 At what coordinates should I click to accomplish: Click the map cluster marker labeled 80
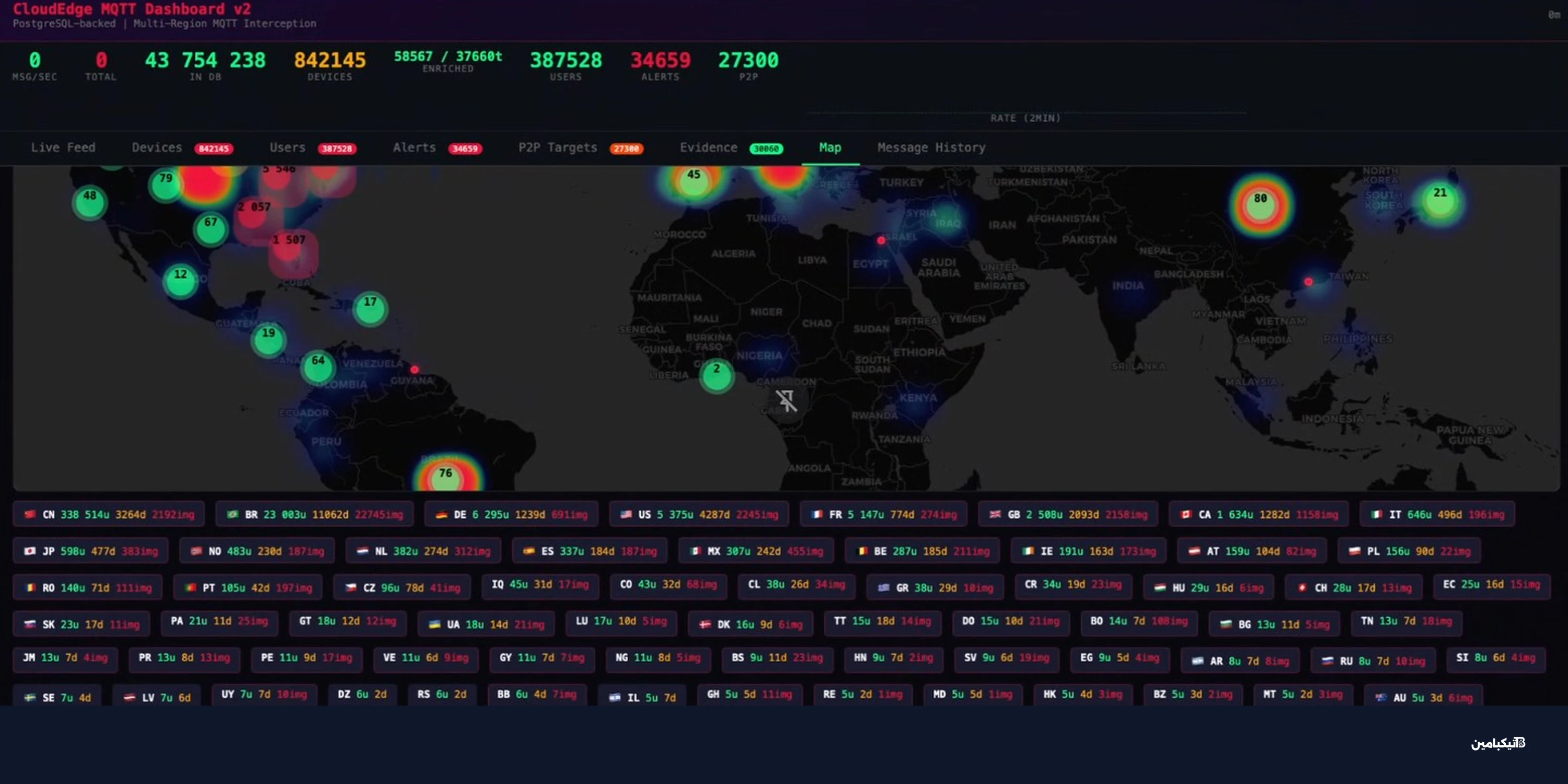tap(1260, 204)
